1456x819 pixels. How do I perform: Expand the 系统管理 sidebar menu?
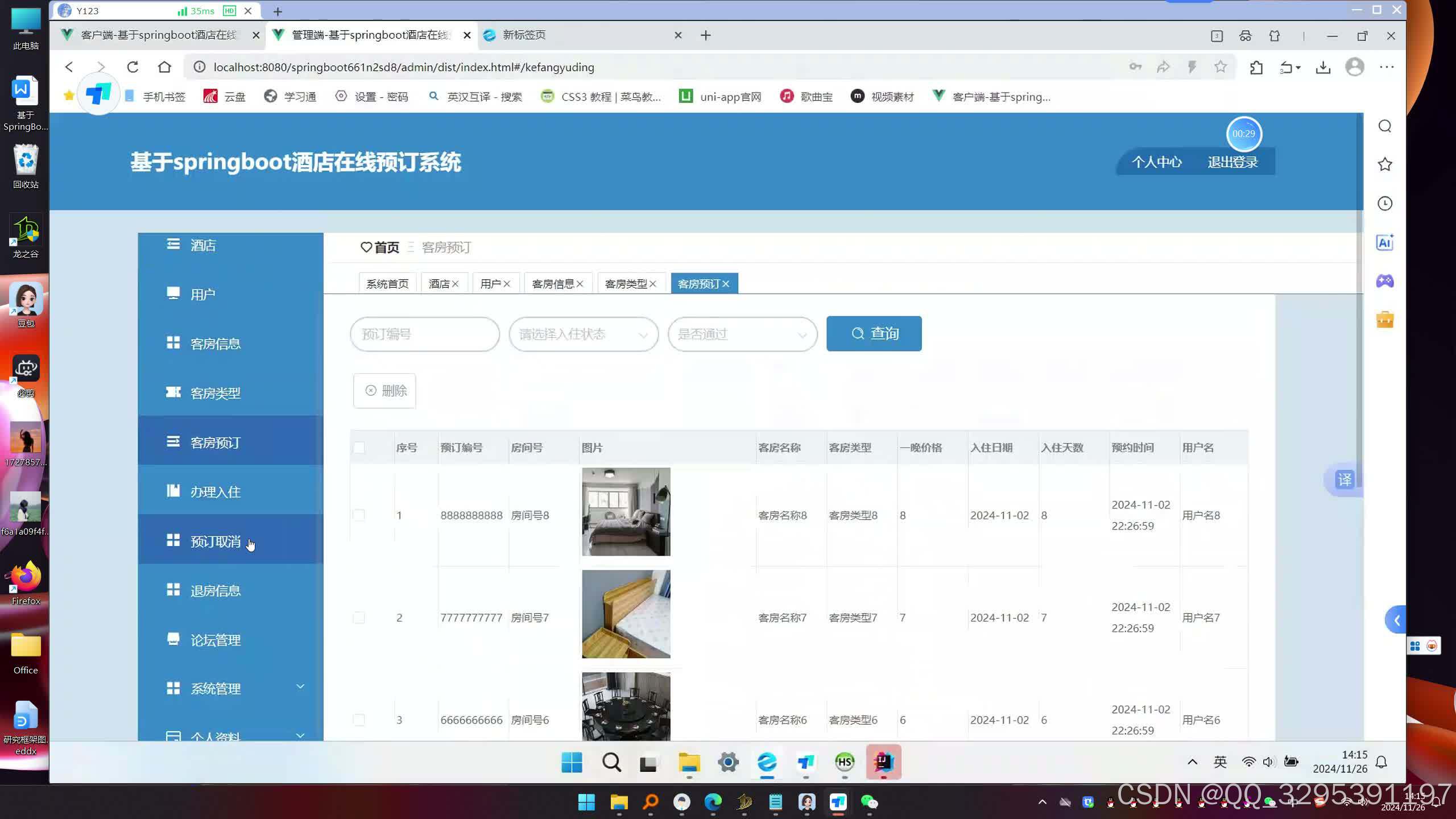230,689
